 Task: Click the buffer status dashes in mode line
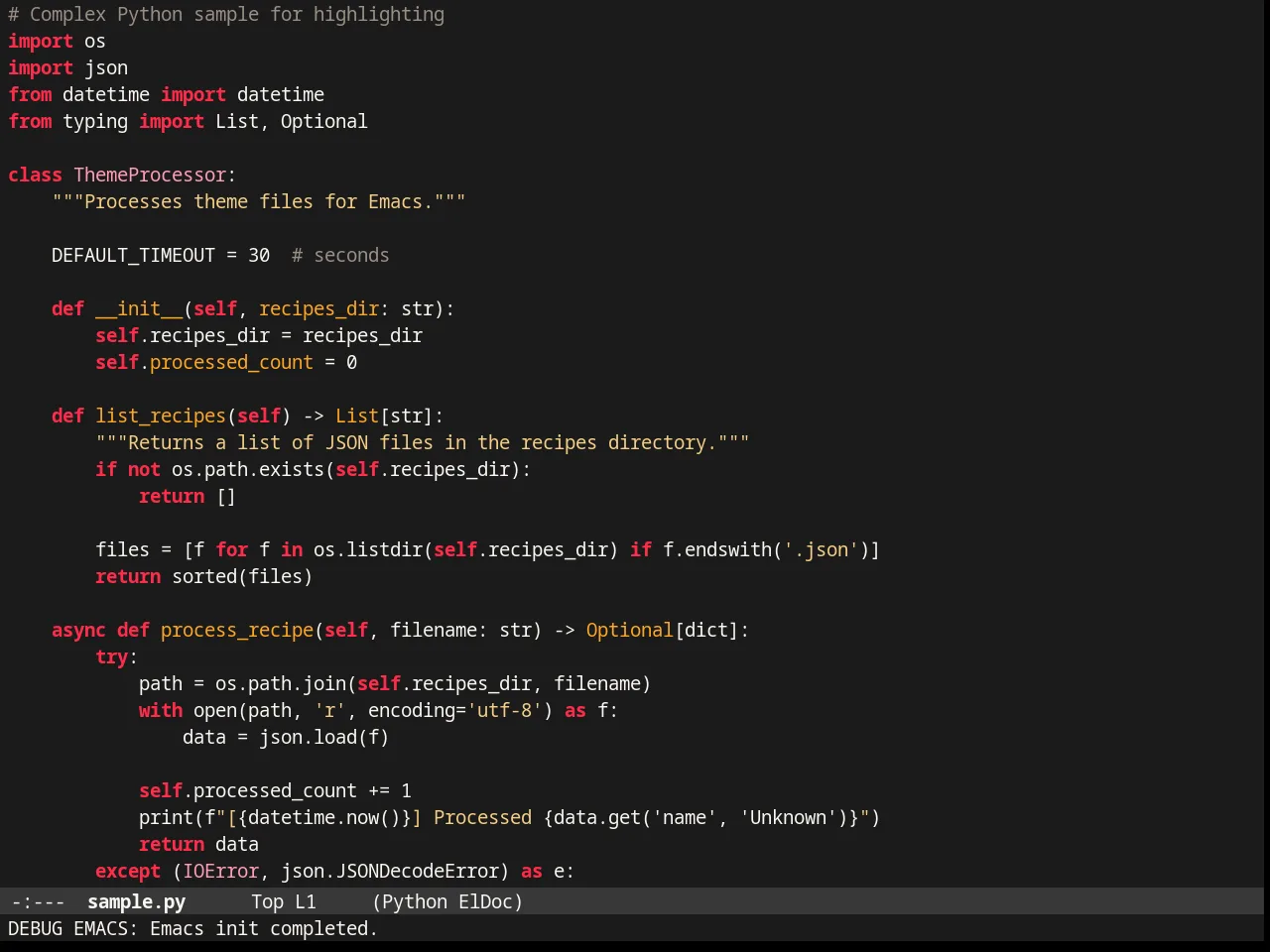(x=38, y=901)
